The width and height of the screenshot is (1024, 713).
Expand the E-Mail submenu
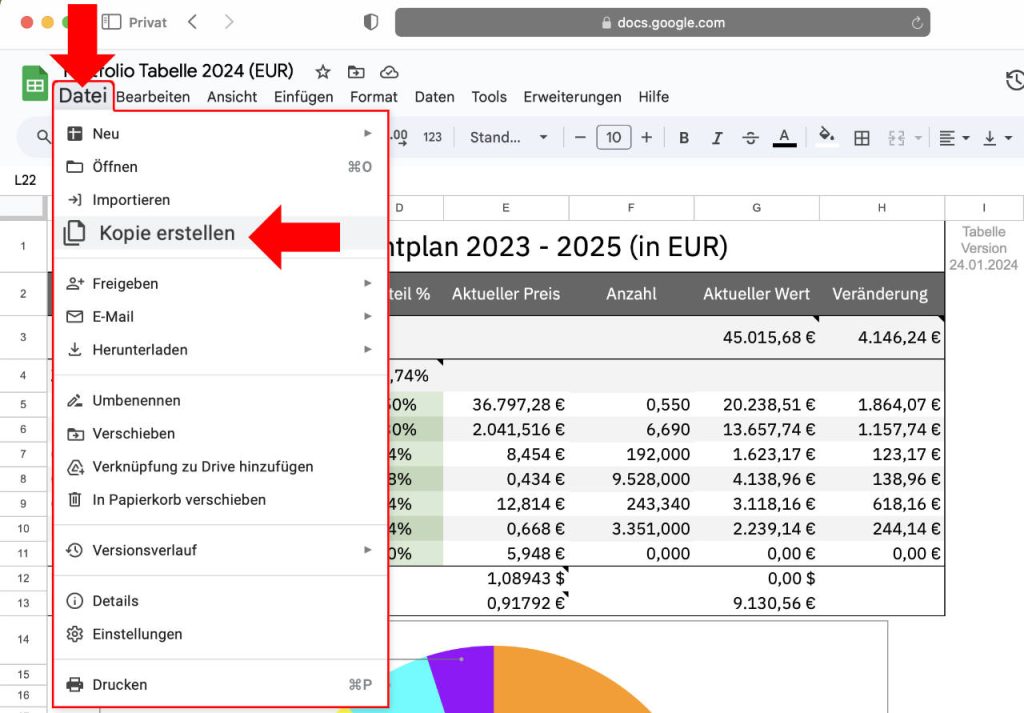coord(221,317)
